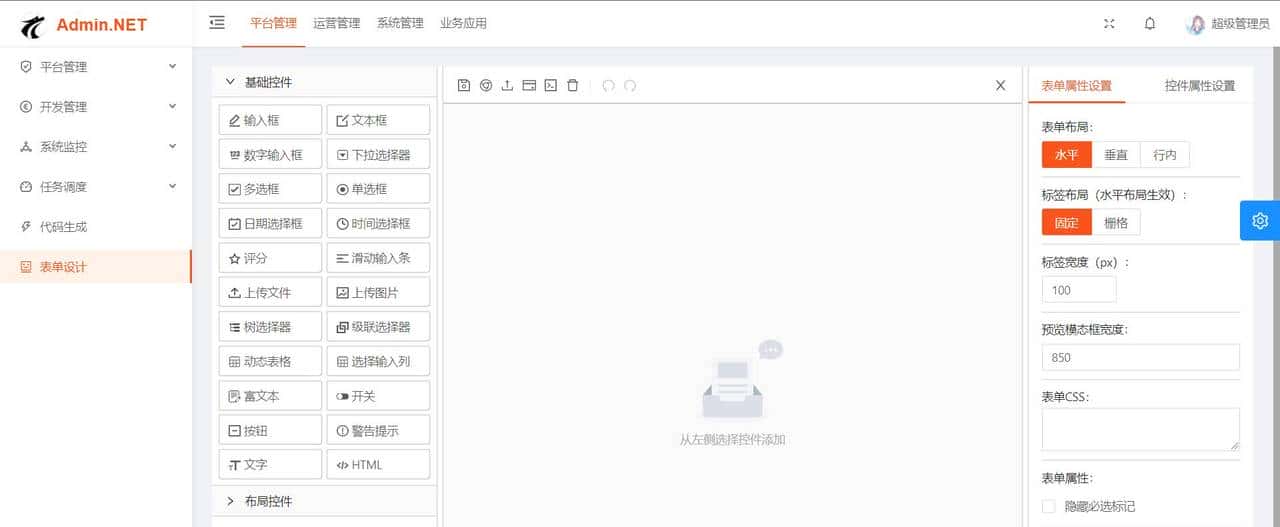Select 垂直 form layout
1280x527 pixels.
pyautogui.click(x=1116, y=155)
